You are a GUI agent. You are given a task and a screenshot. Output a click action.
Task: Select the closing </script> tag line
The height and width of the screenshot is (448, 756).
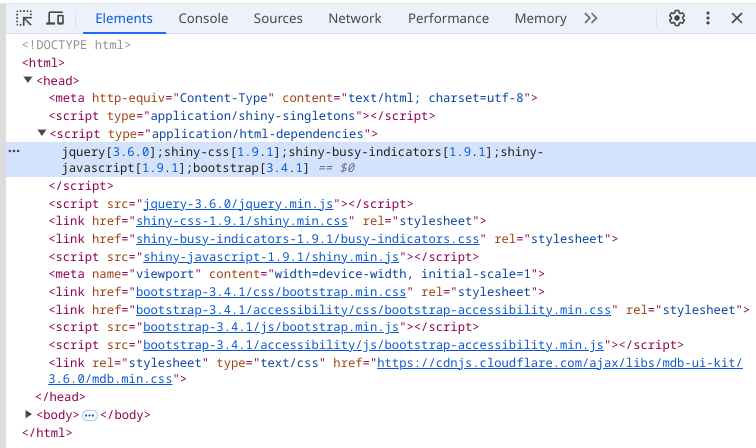click(81, 186)
